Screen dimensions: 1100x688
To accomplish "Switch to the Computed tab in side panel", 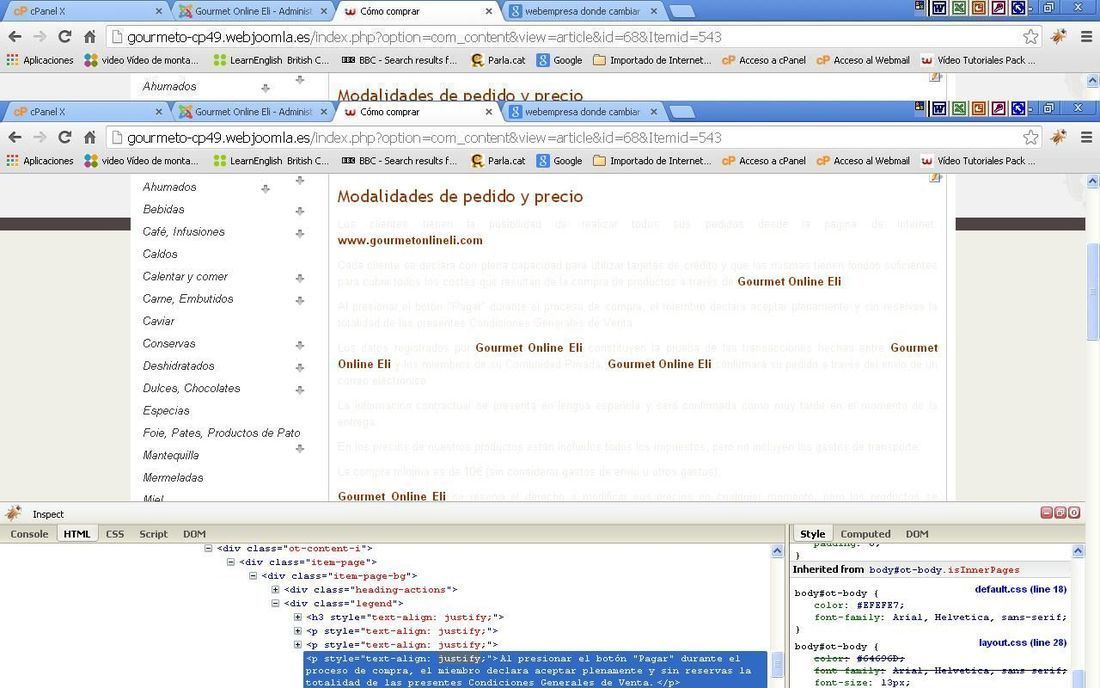I will tap(866, 534).
